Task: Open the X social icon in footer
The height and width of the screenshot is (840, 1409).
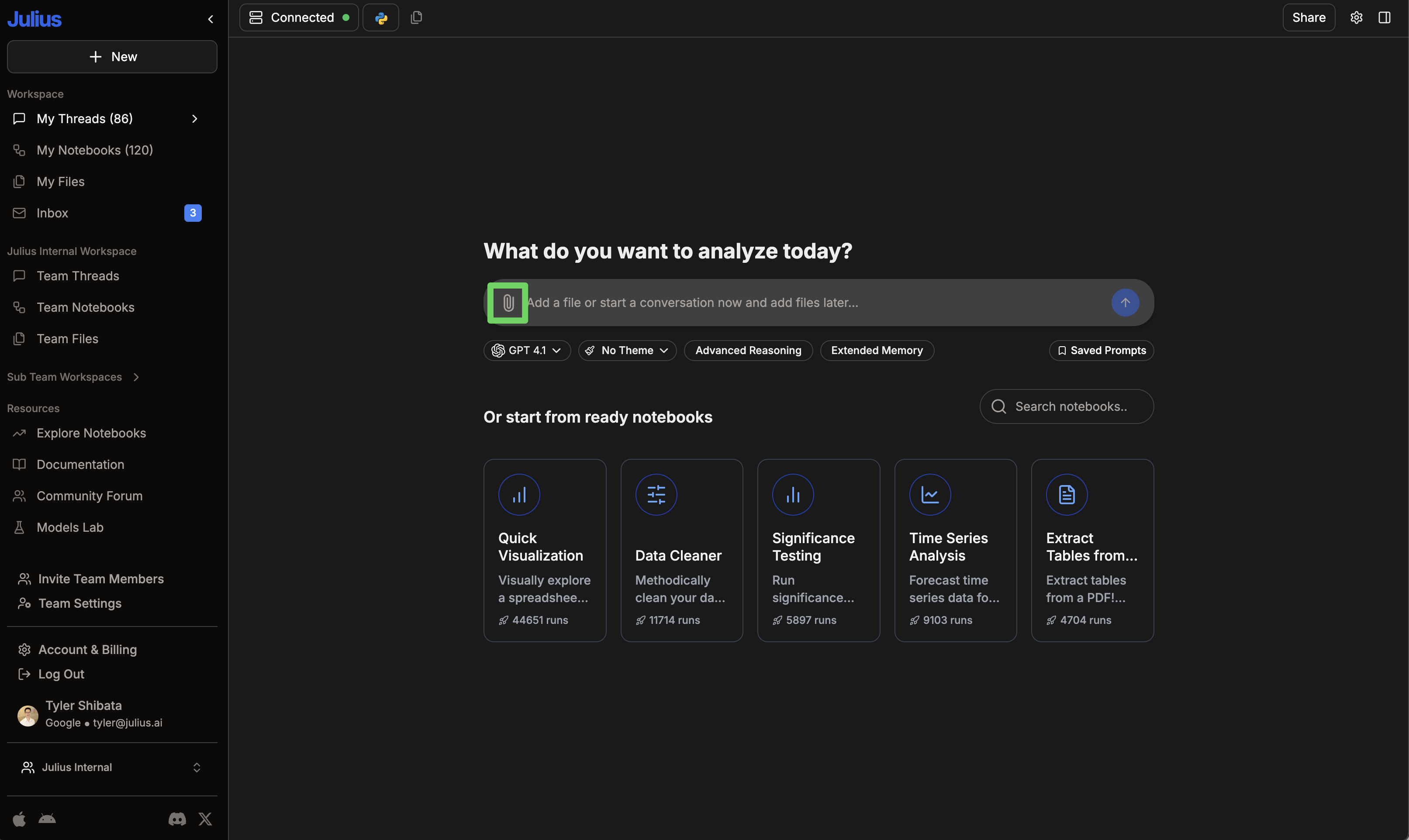Action: [205, 819]
